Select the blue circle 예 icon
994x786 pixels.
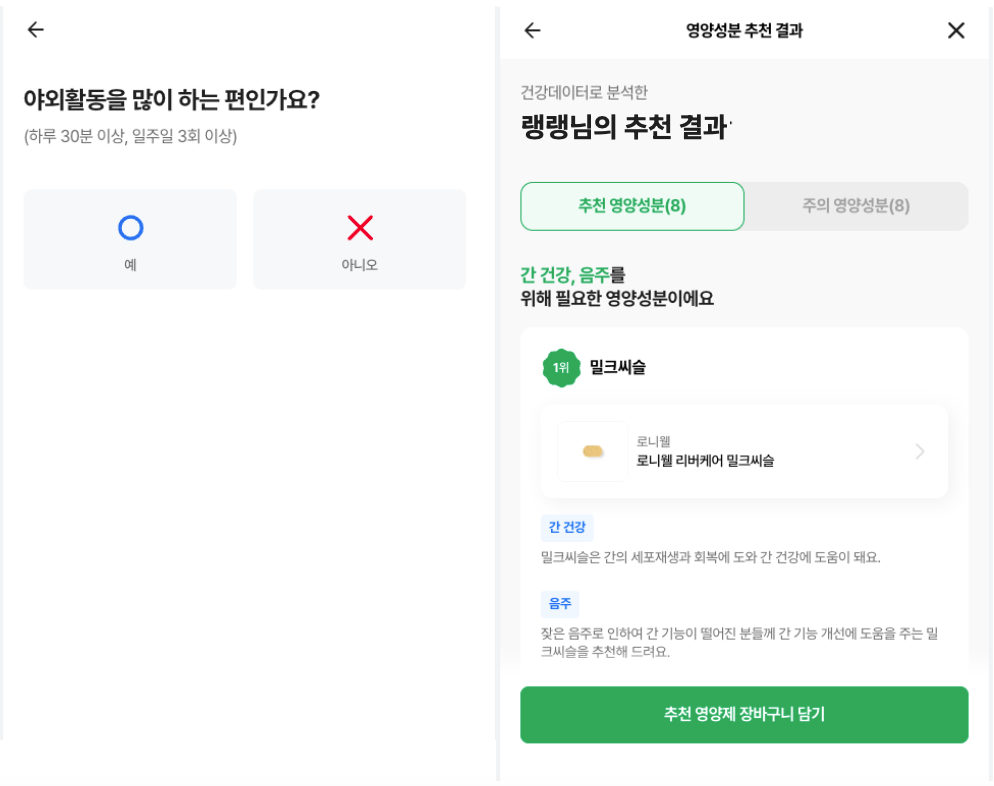pyautogui.click(x=131, y=228)
